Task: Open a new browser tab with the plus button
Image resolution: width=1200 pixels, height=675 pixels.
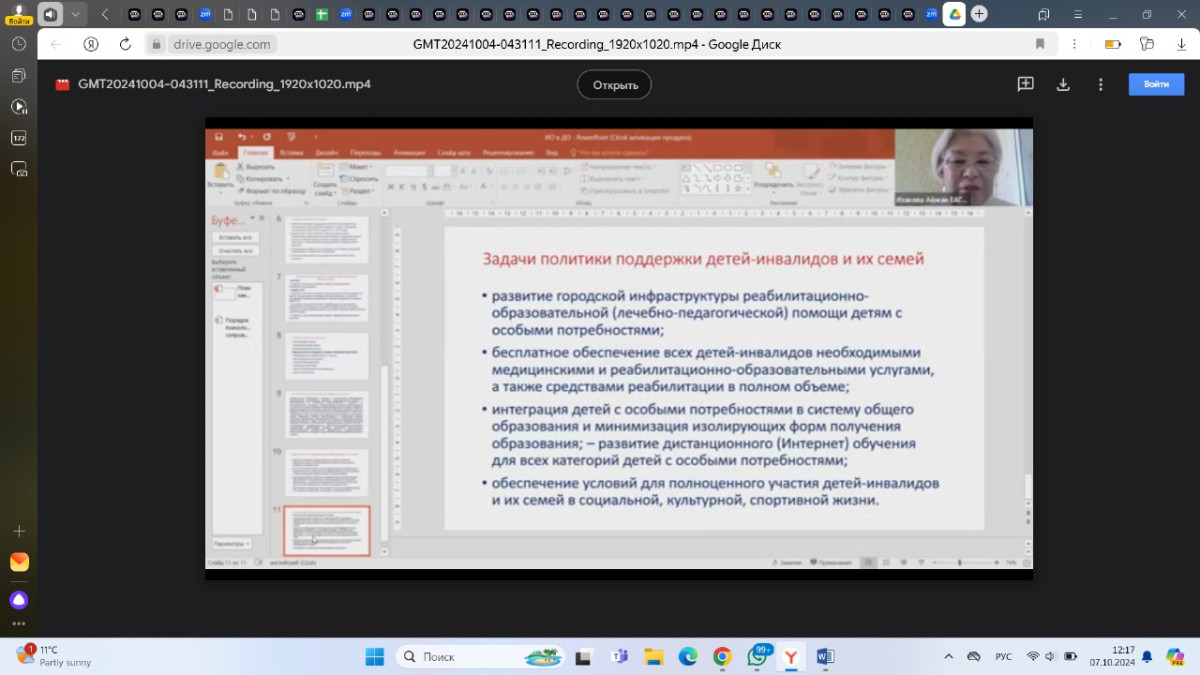Action: [x=979, y=14]
